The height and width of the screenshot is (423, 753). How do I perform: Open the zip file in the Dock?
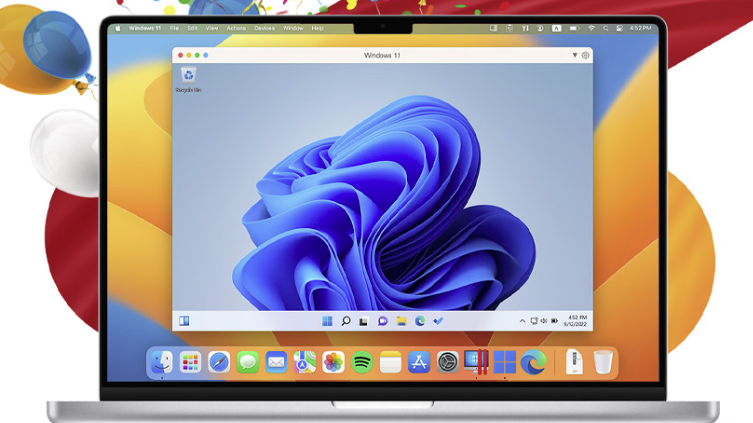point(574,362)
